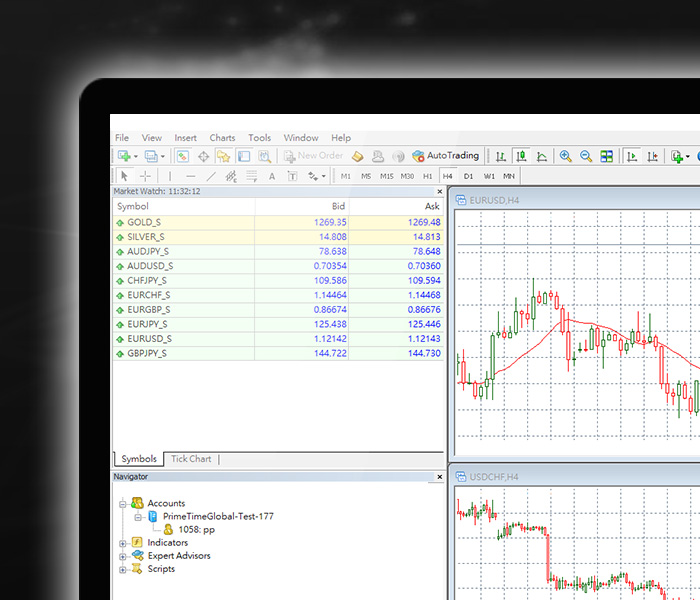This screenshot has width=700, height=600.
Task: Switch to candlestick chart display
Action: tap(521, 156)
